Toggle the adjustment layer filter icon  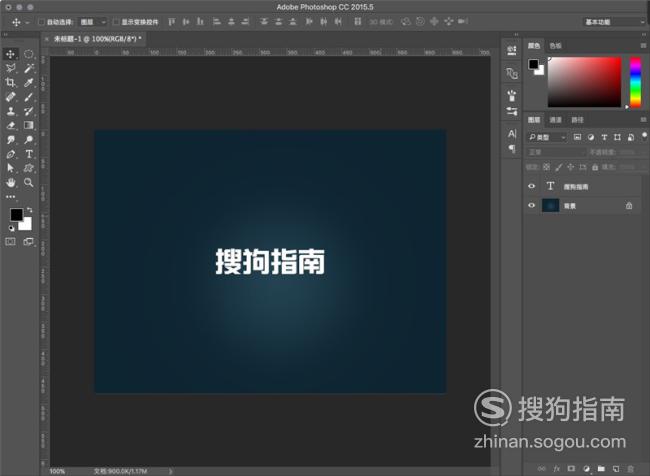(591, 137)
